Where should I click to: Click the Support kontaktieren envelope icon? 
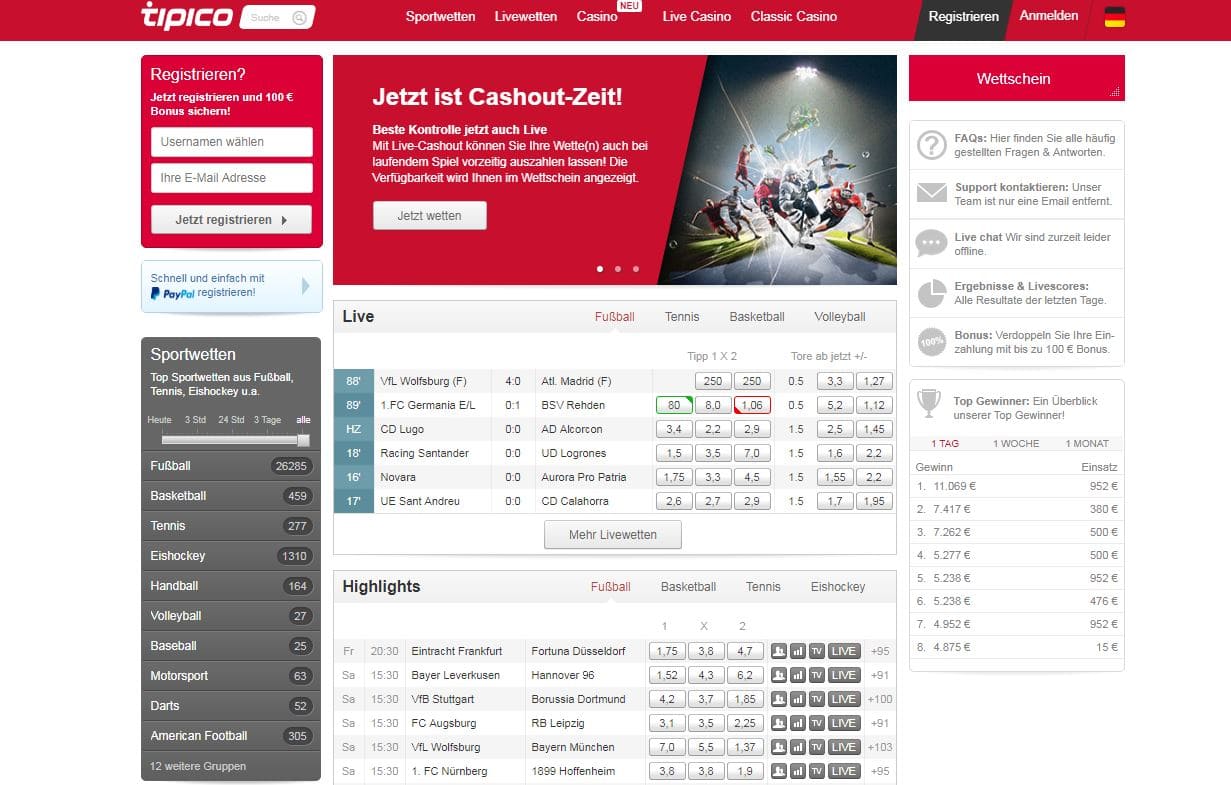coord(932,193)
